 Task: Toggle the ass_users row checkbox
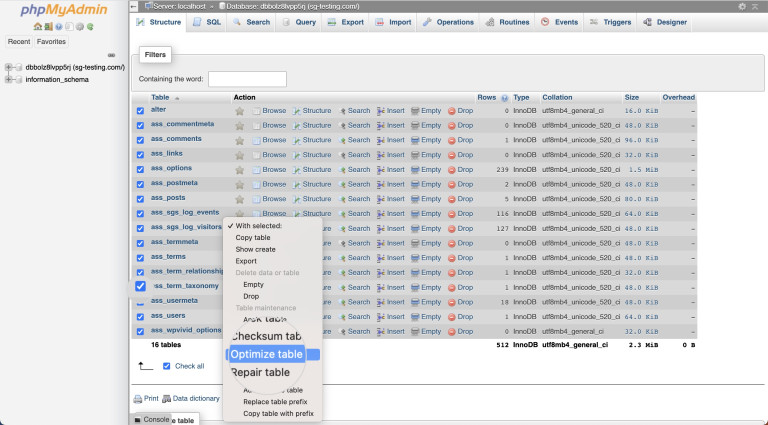coord(140,317)
